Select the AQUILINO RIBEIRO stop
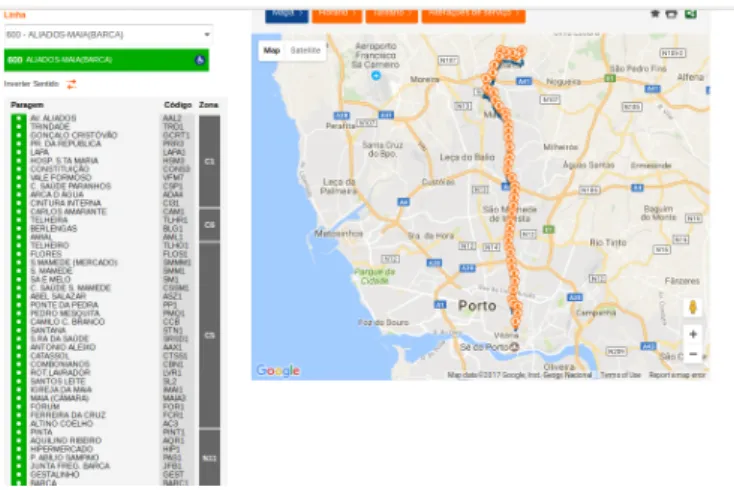This screenshot has width=734, height=490. tap(66, 441)
